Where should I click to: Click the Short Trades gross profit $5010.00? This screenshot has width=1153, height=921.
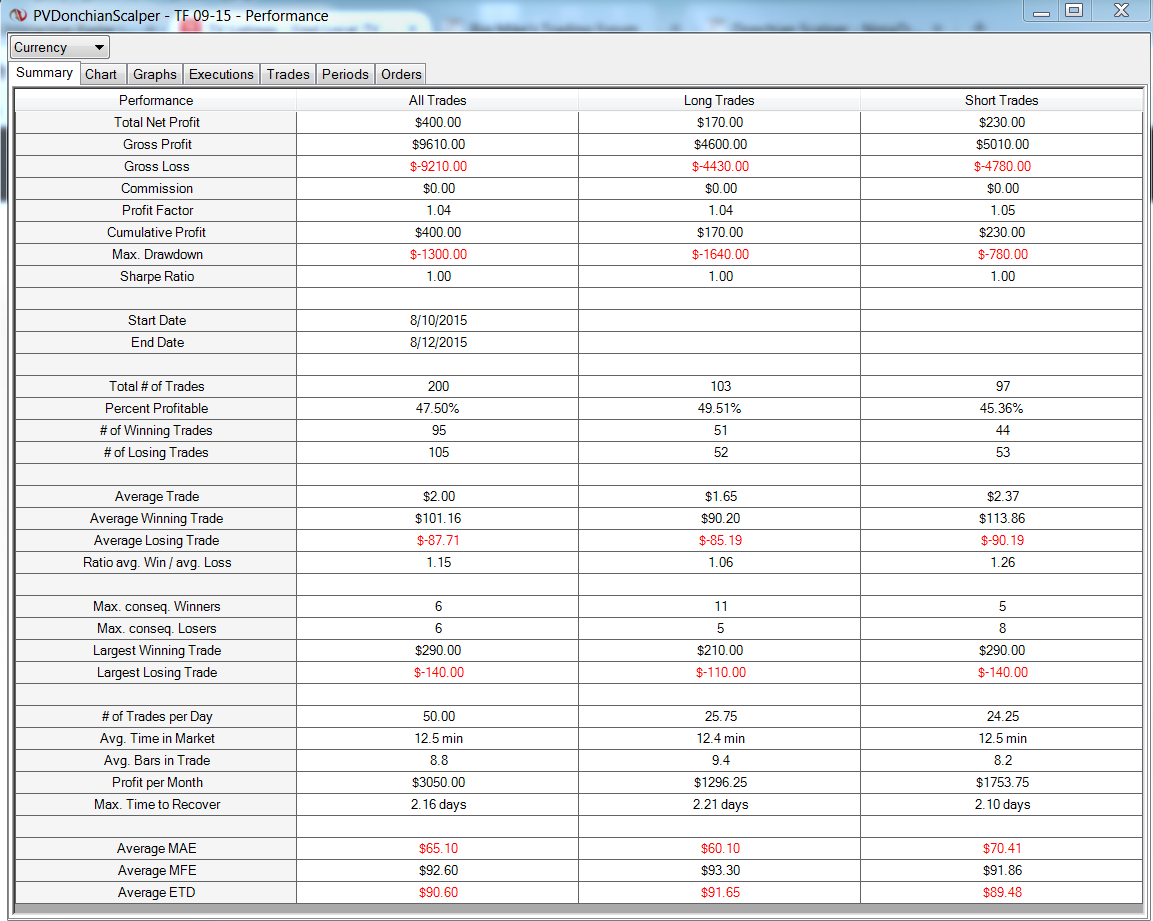pyautogui.click(x=1002, y=144)
